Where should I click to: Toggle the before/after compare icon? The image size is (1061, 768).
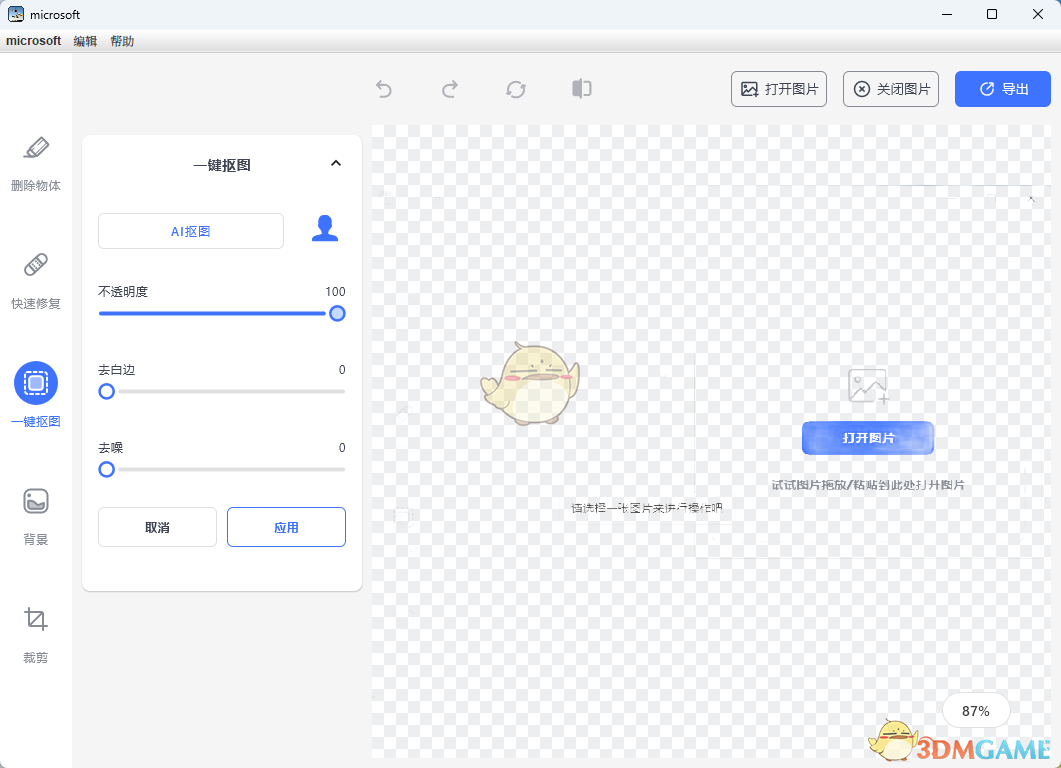click(582, 89)
